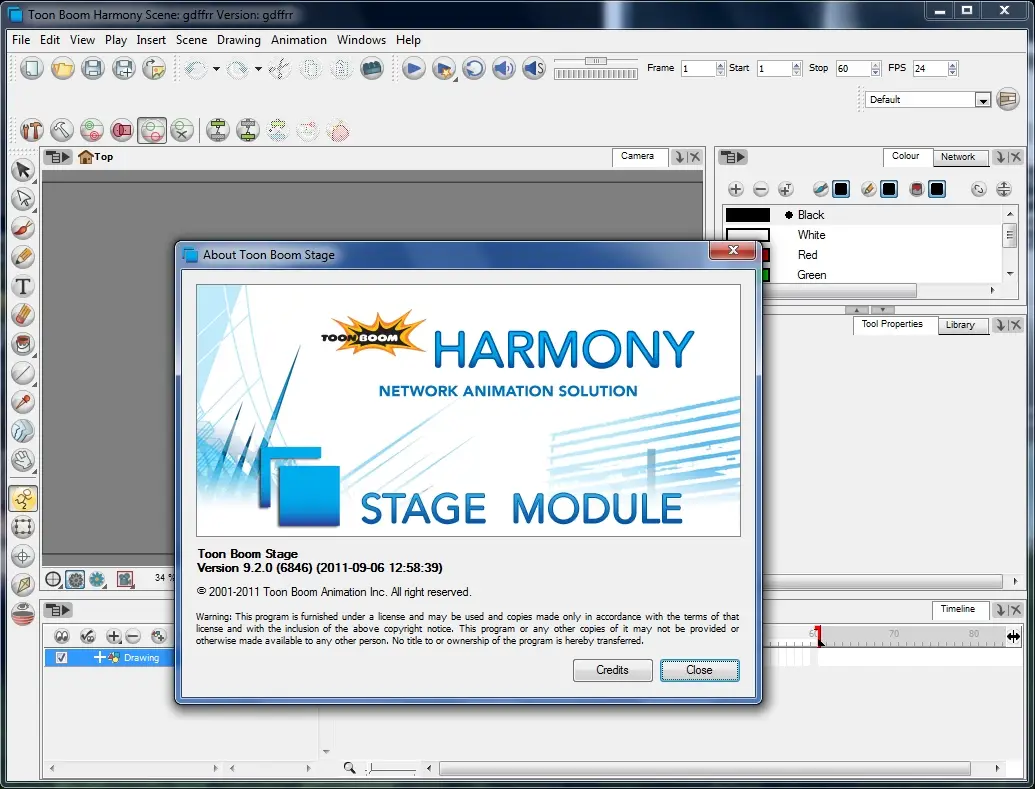Image resolution: width=1035 pixels, height=789 pixels.
Task: Increase the Frame spinner value
Action: [720, 65]
